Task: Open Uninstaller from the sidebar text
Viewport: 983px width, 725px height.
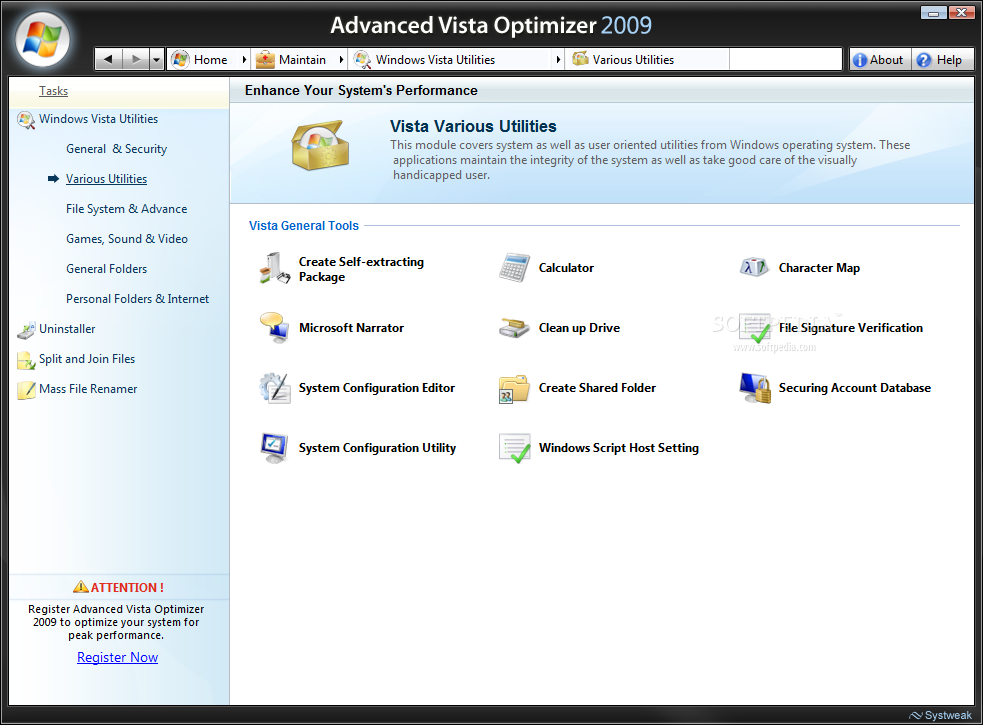Action: tap(67, 329)
